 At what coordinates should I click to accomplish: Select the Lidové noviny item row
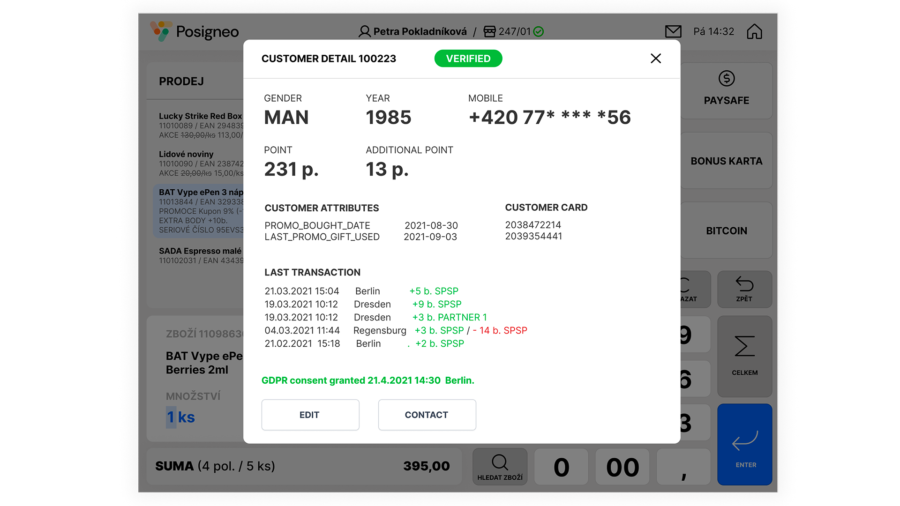[x=200, y=164]
